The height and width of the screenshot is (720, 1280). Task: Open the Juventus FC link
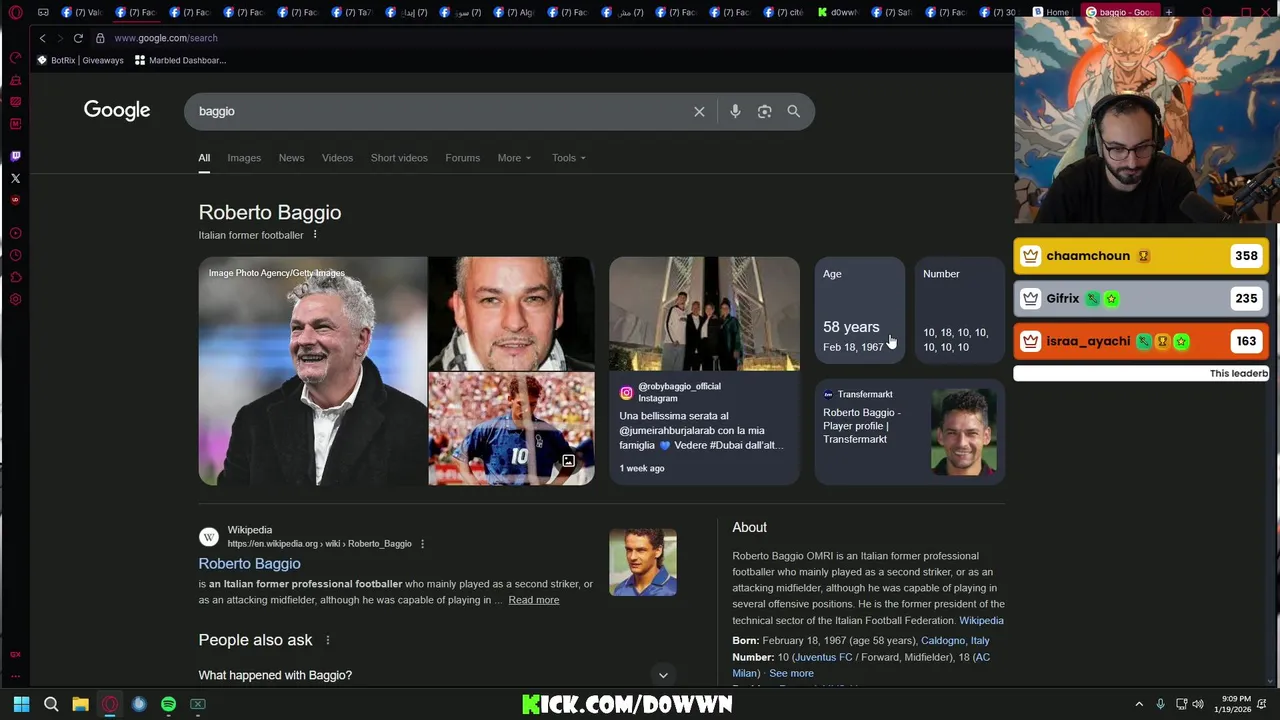coord(822,657)
